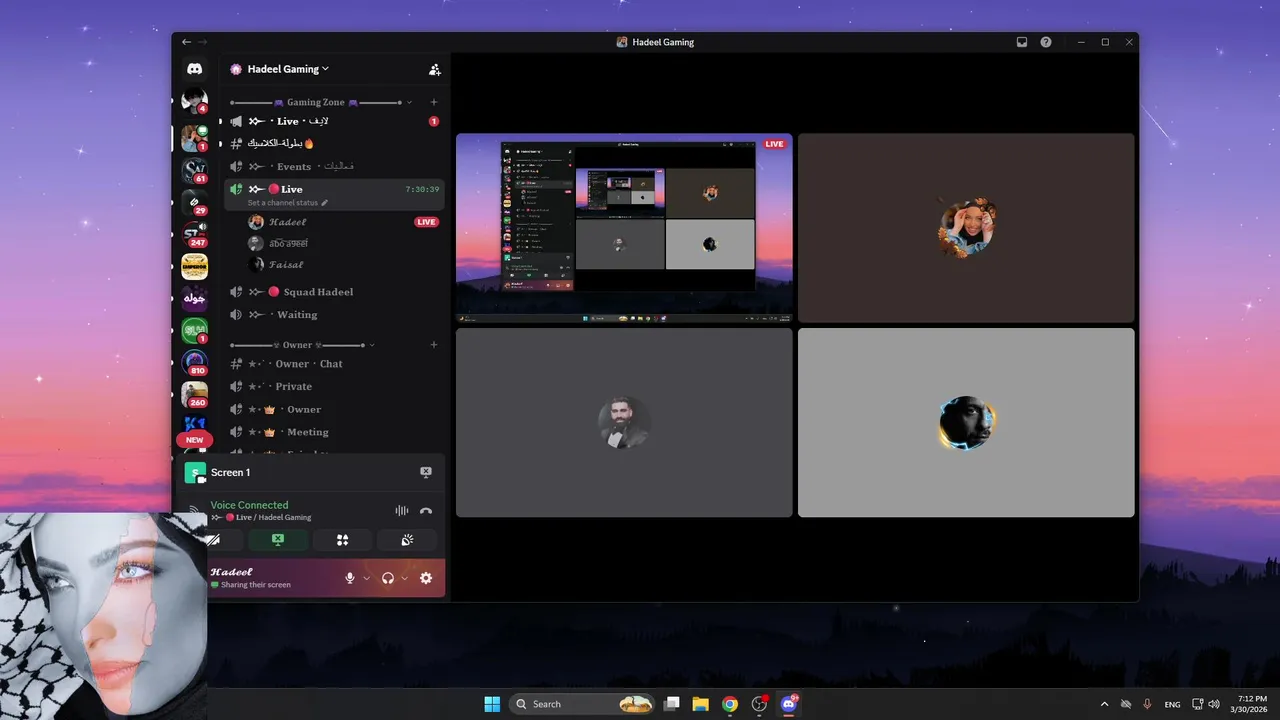Open Task View on the taskbar
Viewport: 1280px width, 720px height.
click(x=672, y=704)
